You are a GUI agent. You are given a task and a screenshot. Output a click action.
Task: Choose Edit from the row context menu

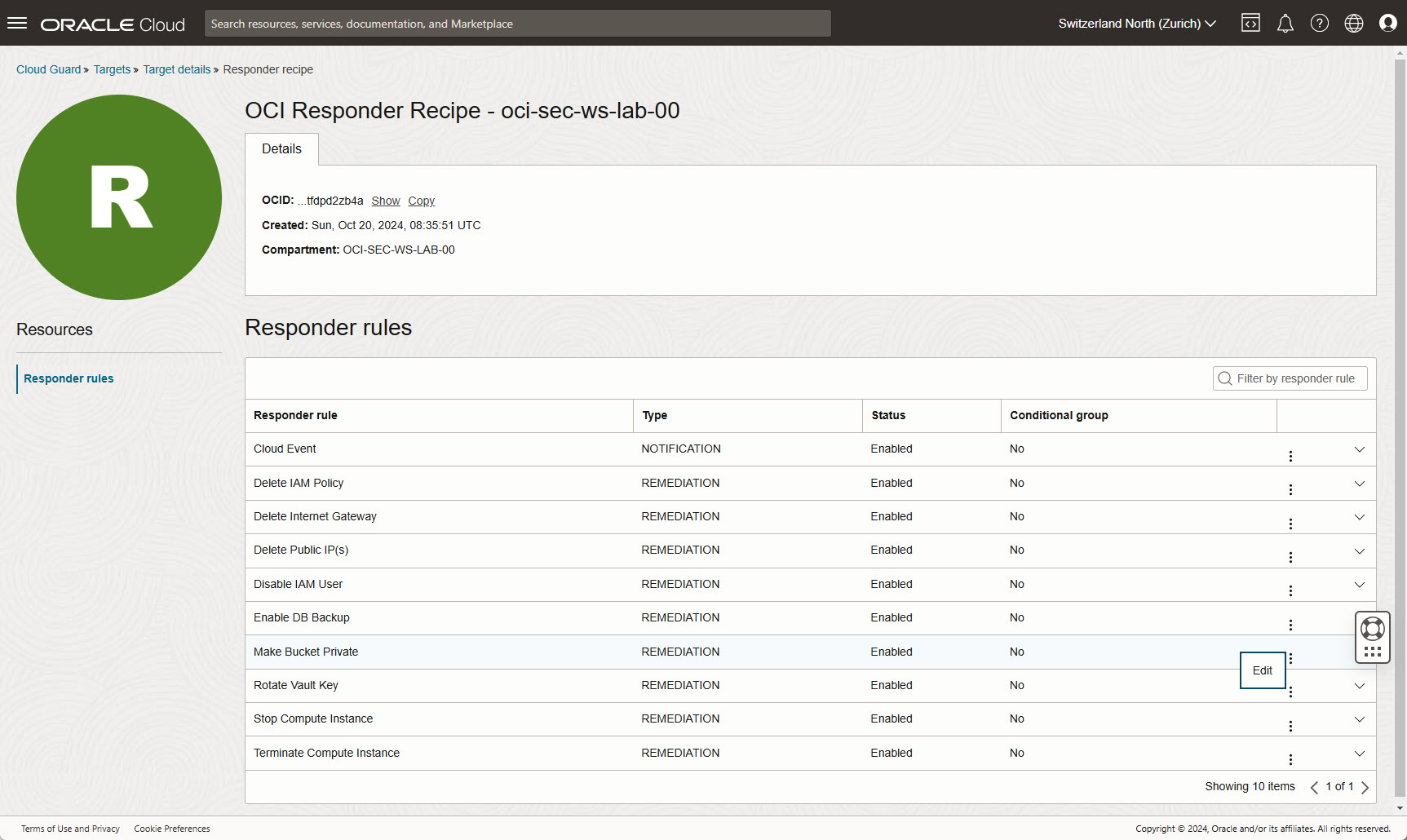[x=1263, y=670]
